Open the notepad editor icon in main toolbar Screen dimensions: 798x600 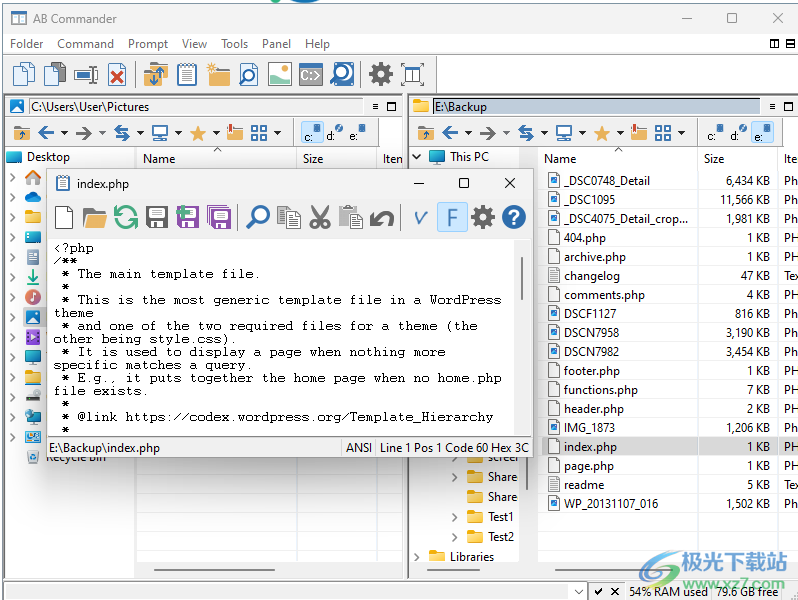pyautogui.click(x=187, y=75)
